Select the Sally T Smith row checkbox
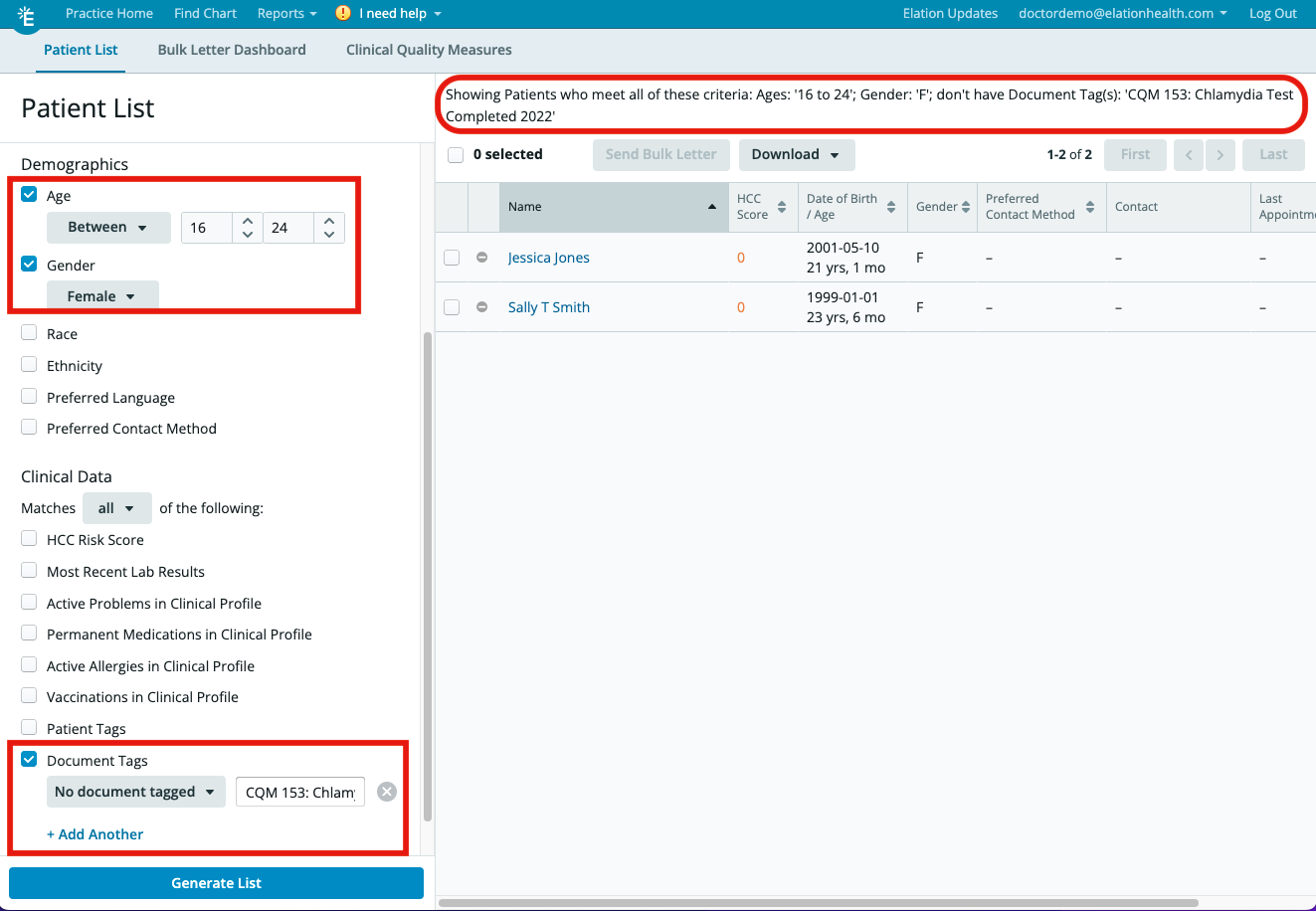 (452, 307)
